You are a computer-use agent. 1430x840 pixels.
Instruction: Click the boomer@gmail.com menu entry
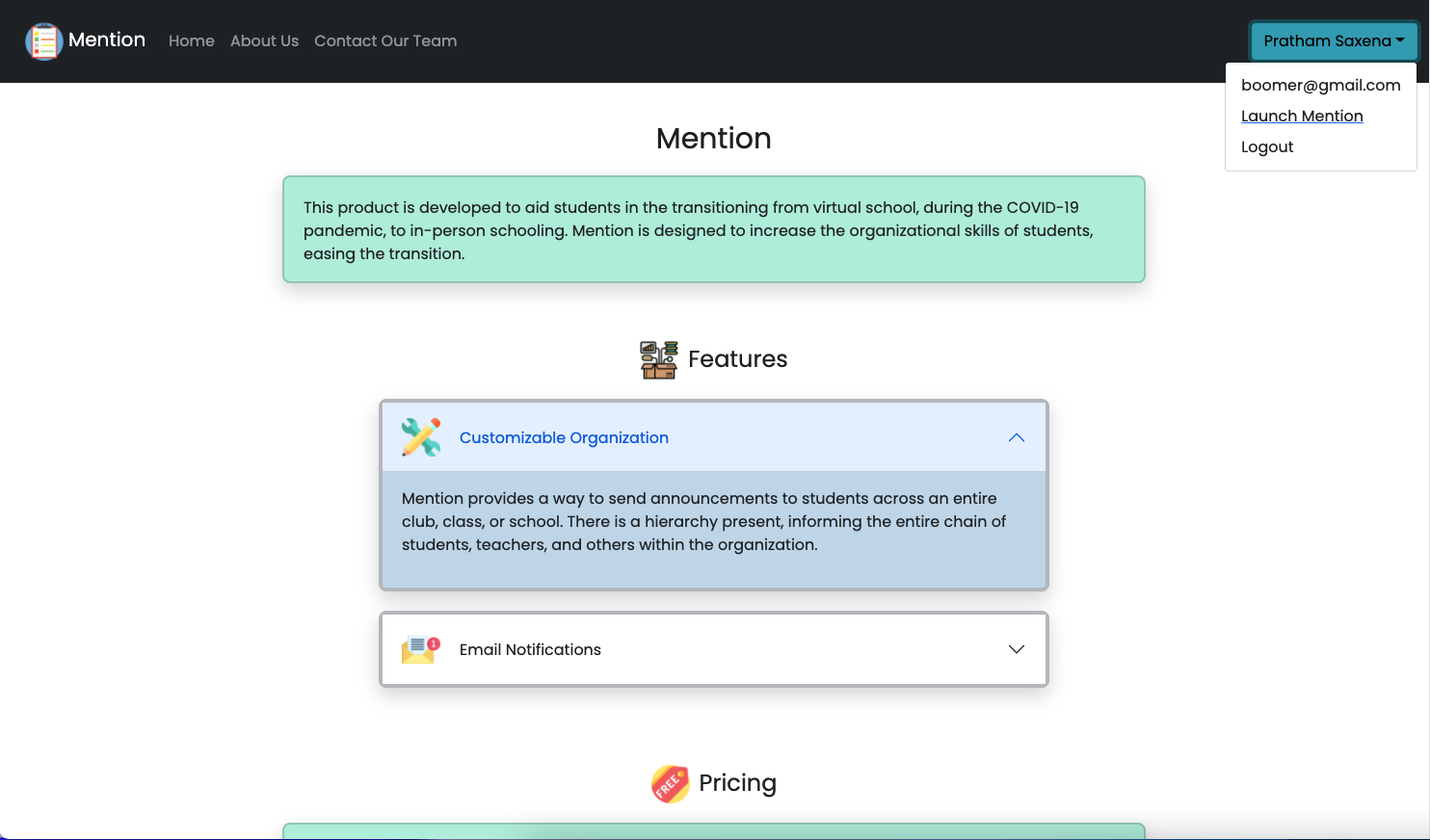click(1320, 85)
